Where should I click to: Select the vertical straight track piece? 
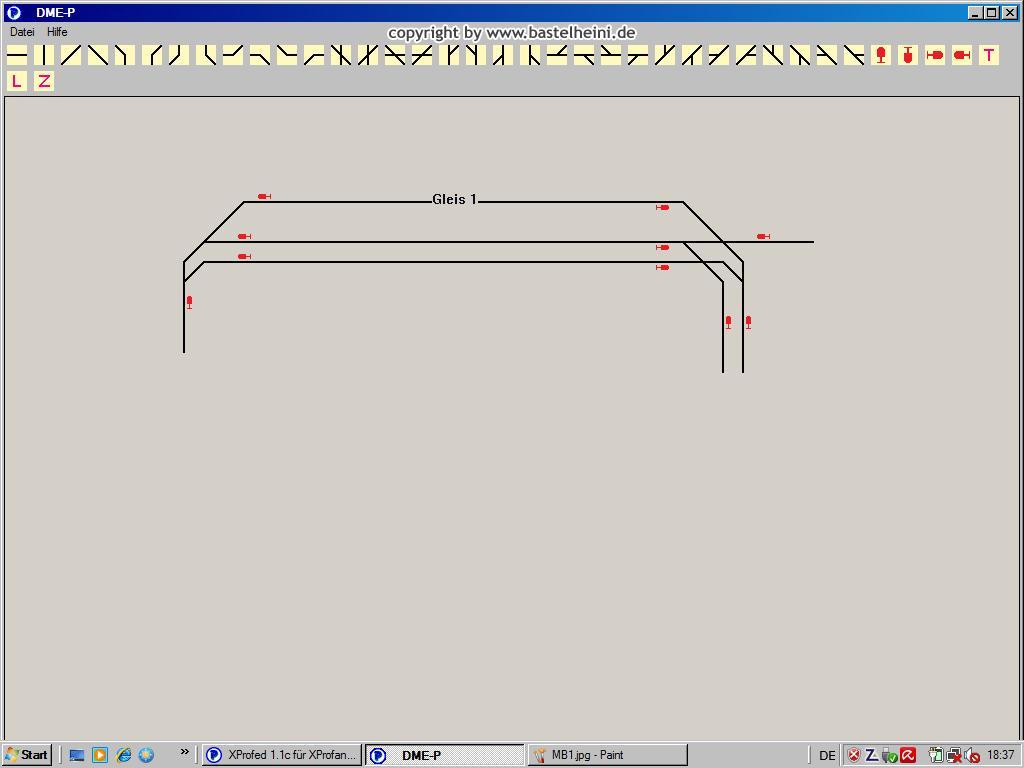pos(44,55)
